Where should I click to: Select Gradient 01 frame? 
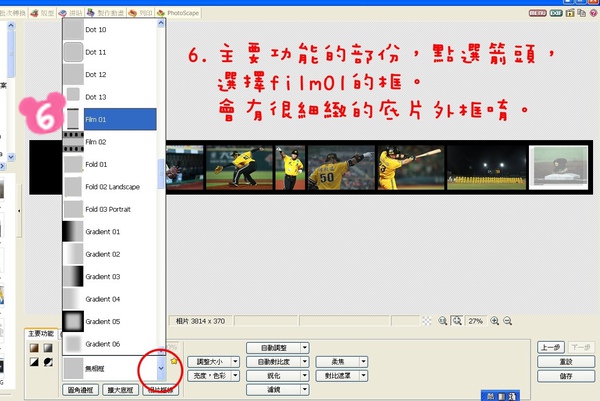pyautogui.click(x=109, y=231)
